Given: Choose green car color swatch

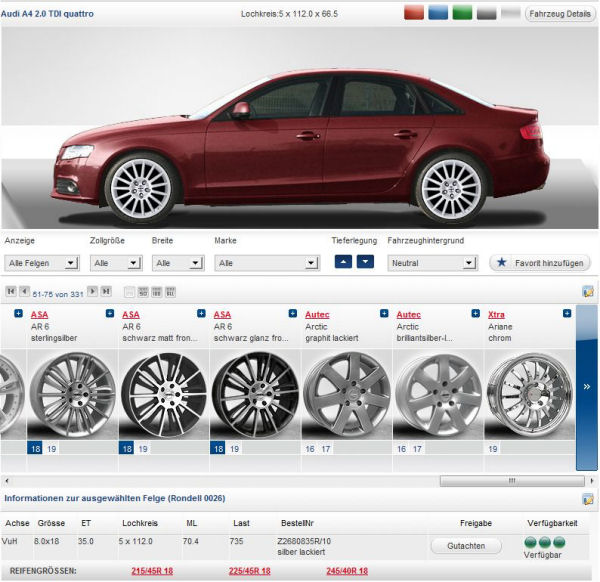Looking at the screenshot, I should [462, 13].
